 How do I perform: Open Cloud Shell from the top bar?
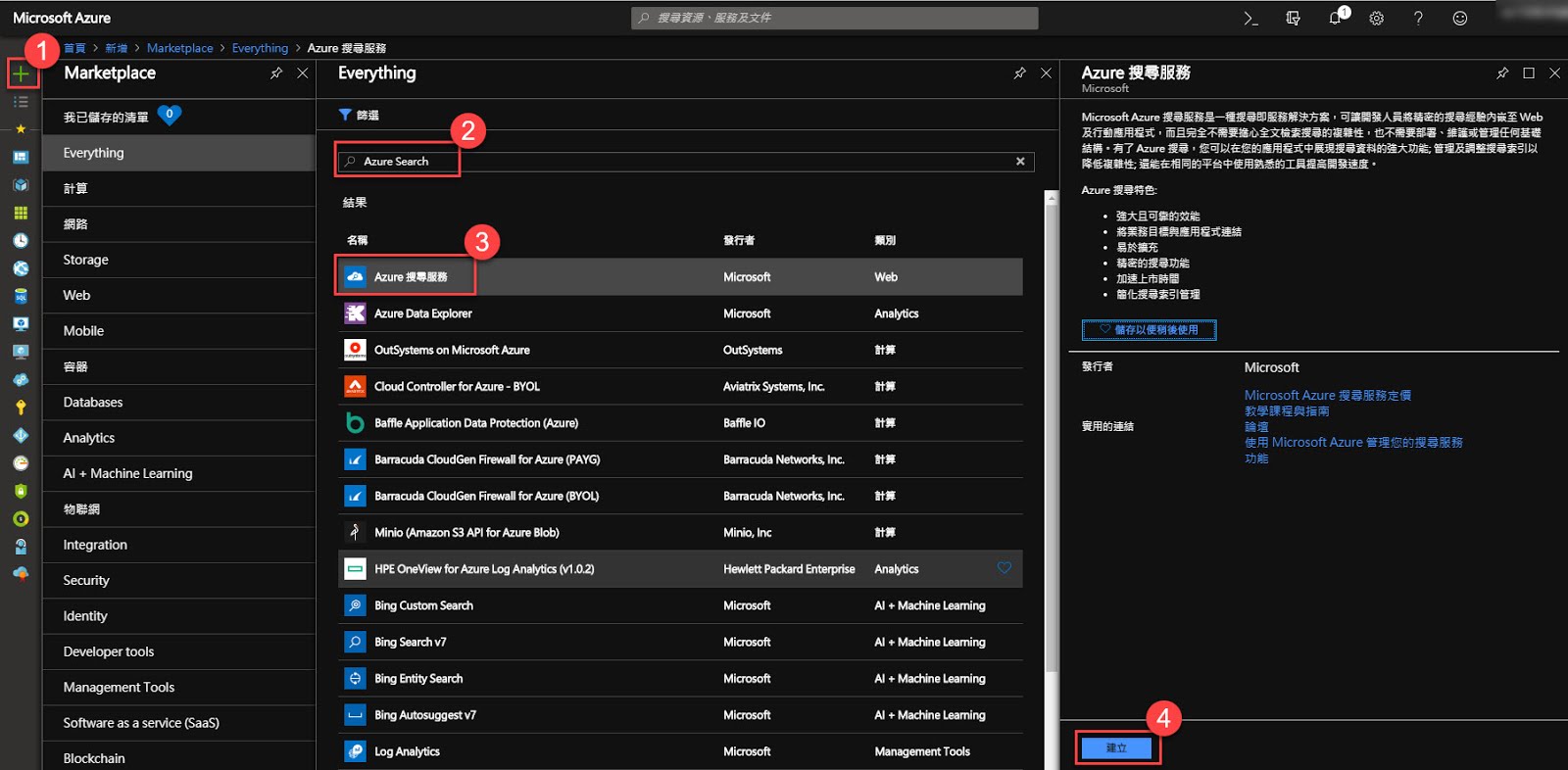tap(1251, 18)
